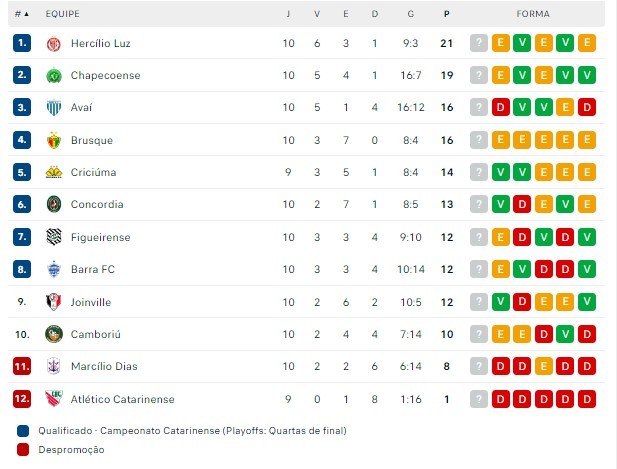Click the blue Qualificado legend swatch
The height and width of the screenshot is (469, 617).
coord(23,431)
